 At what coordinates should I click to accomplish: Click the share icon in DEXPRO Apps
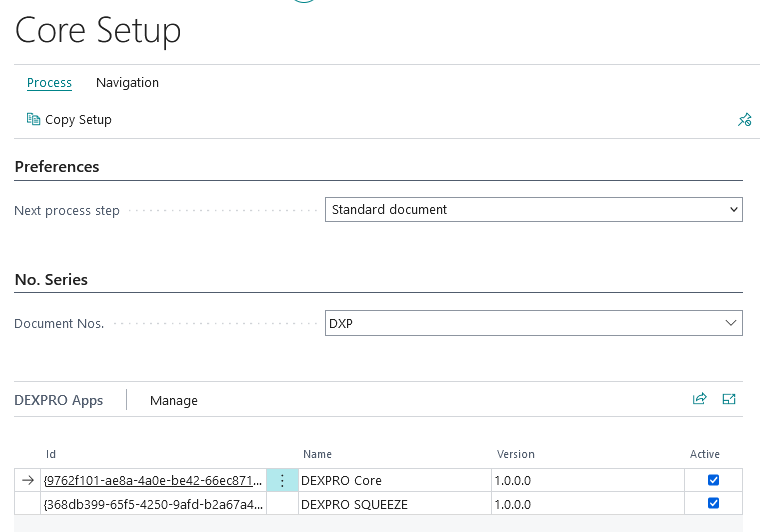pos(699,399)
